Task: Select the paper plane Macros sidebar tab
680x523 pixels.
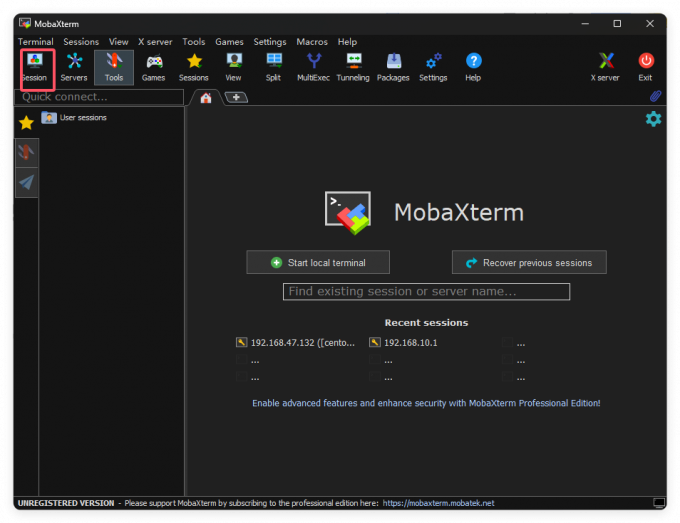Action: [x=26, y=183]
